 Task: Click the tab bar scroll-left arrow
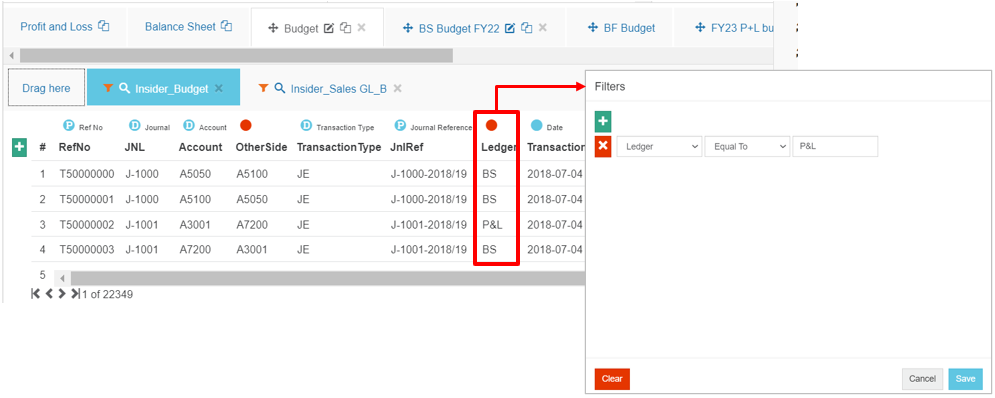11,56
